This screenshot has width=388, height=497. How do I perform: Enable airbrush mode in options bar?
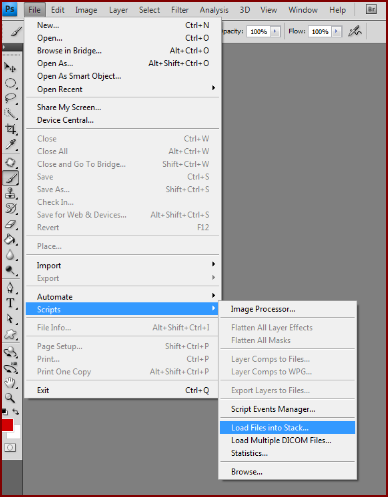click(355, 31)
